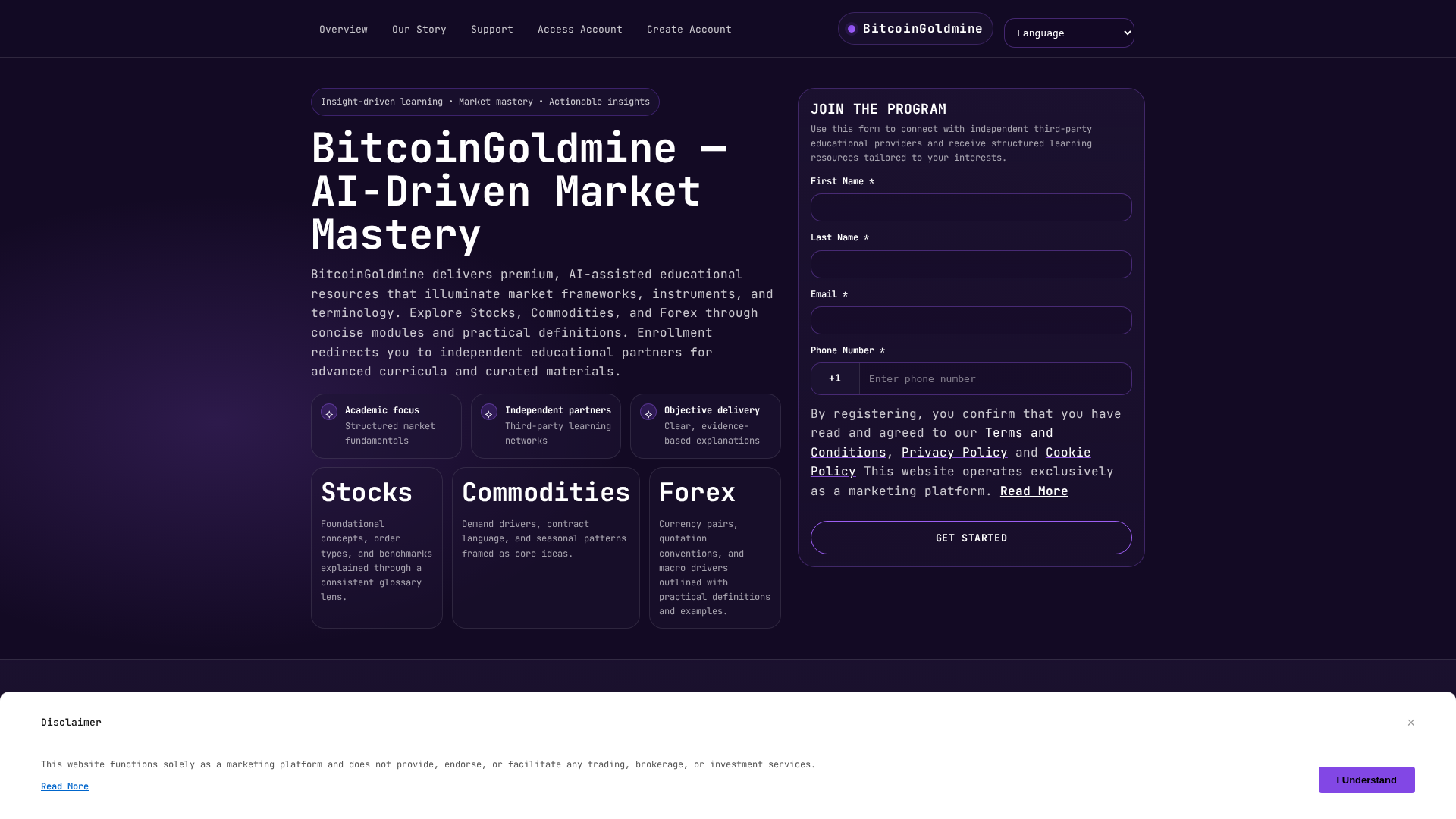Open the +1 country code selector
The image size is (1456, 819).
tap(835, 379)
